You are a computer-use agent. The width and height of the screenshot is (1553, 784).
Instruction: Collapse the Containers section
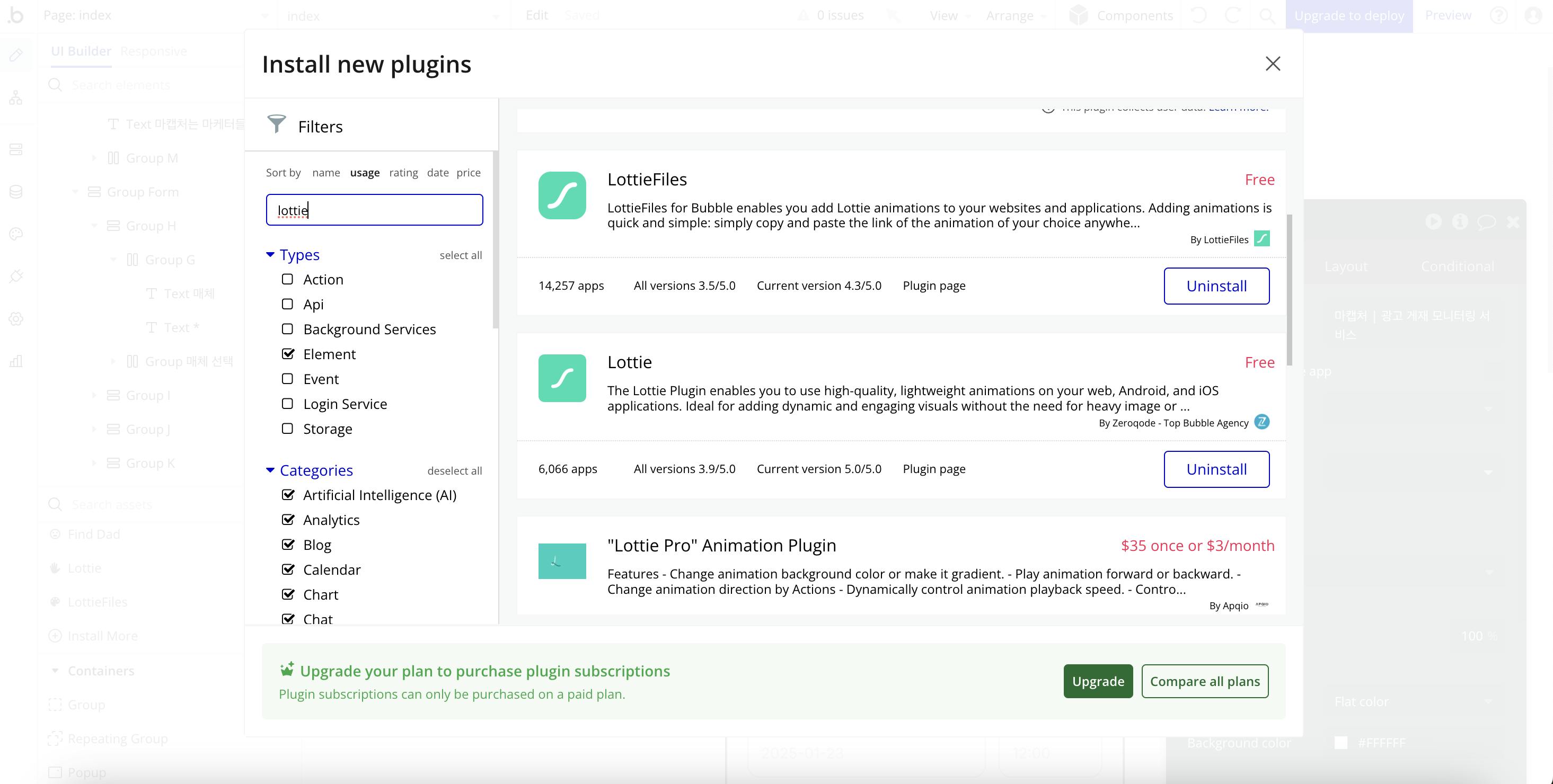pyautogui.click(x=55, y=670)
